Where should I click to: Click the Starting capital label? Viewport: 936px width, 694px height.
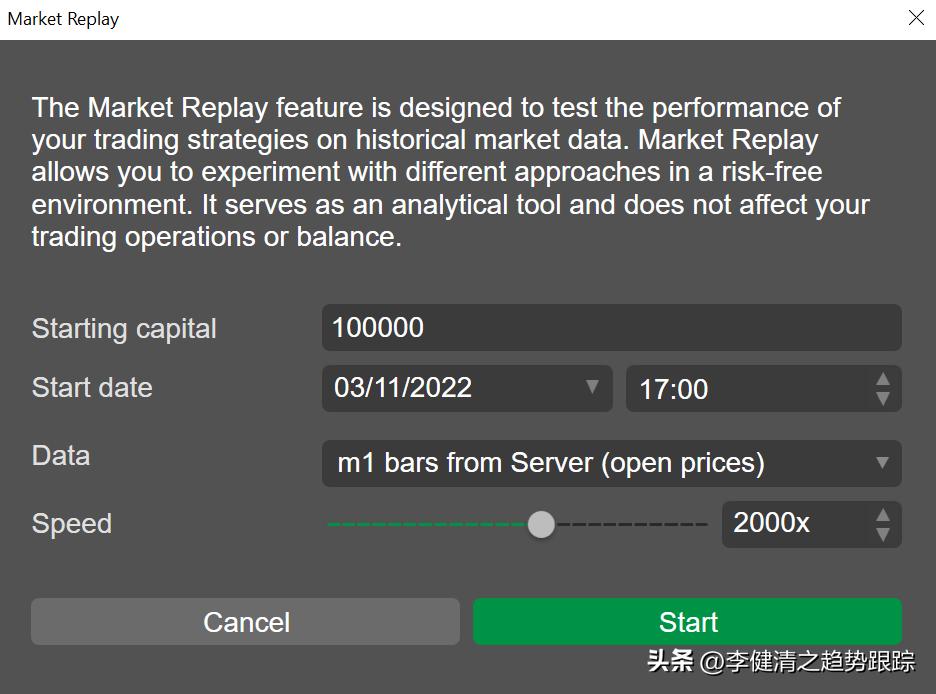tap(124, 329)
